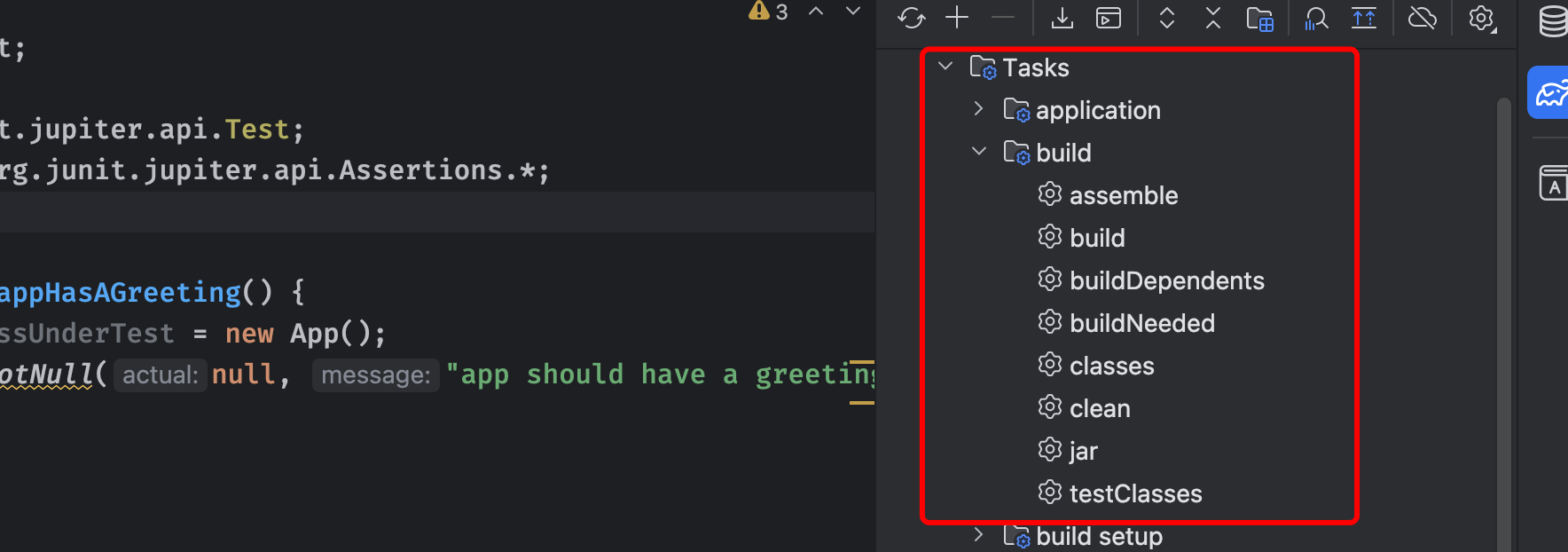Click the Expand All arrows icon
1568x552 pixels.
[x=1167, y=18]
